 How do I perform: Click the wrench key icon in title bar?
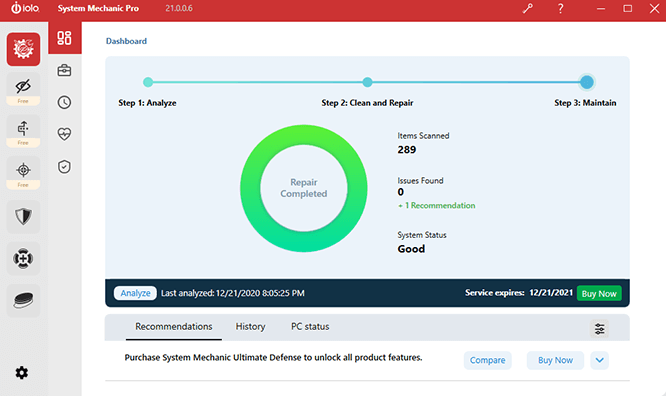pos(528,8)
